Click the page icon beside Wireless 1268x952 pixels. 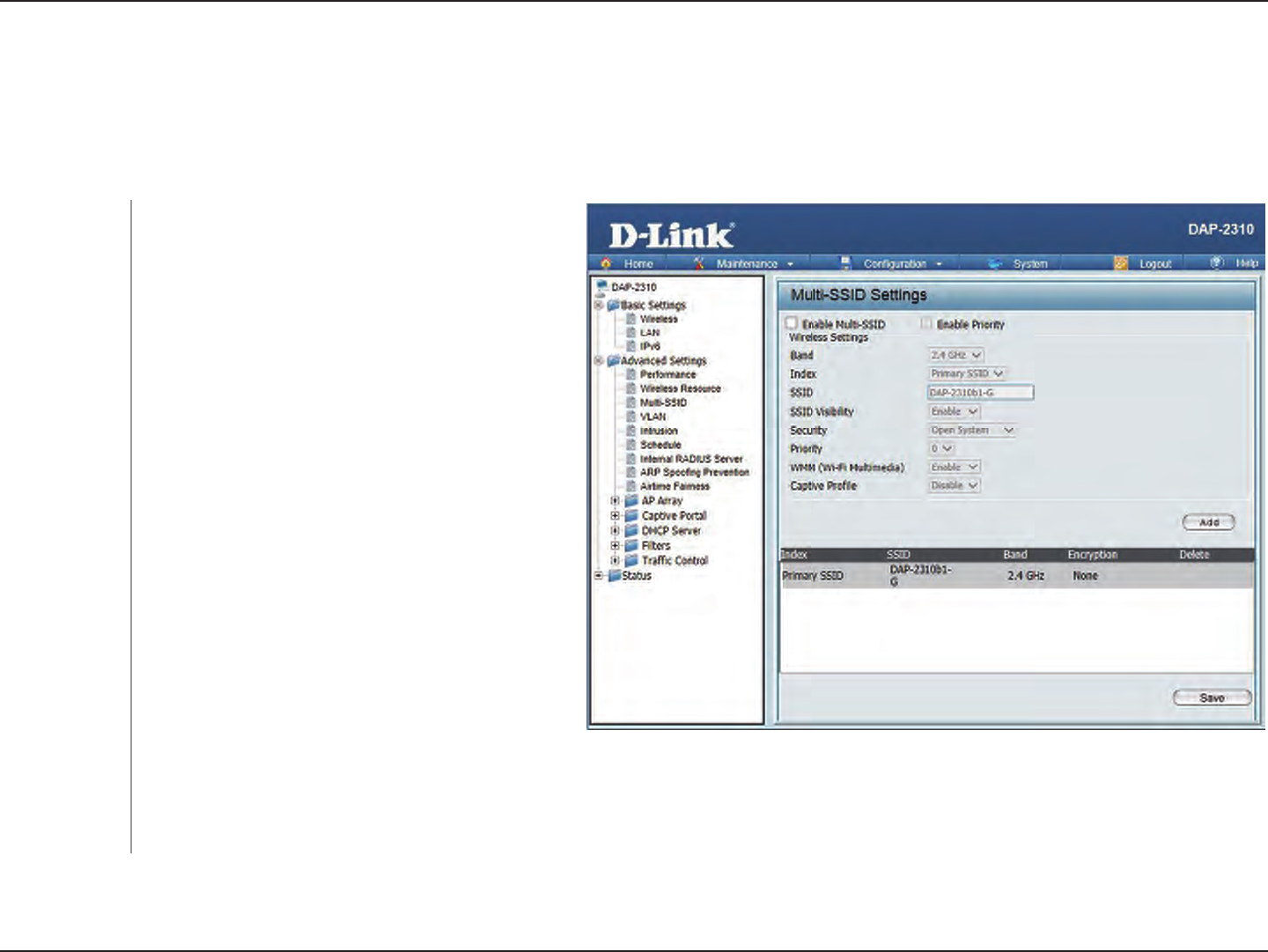630,319
